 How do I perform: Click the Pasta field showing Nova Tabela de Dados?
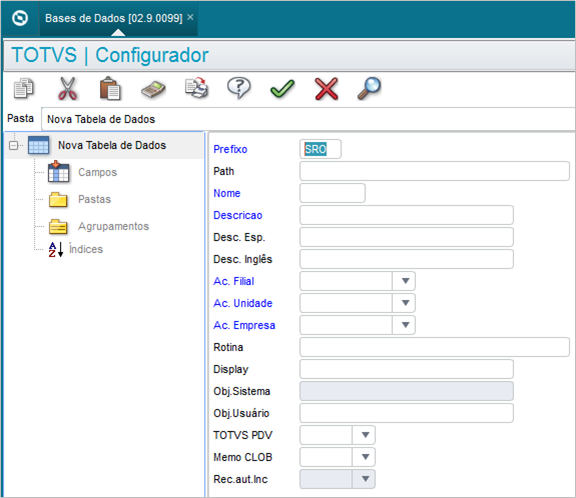[308, 119]
